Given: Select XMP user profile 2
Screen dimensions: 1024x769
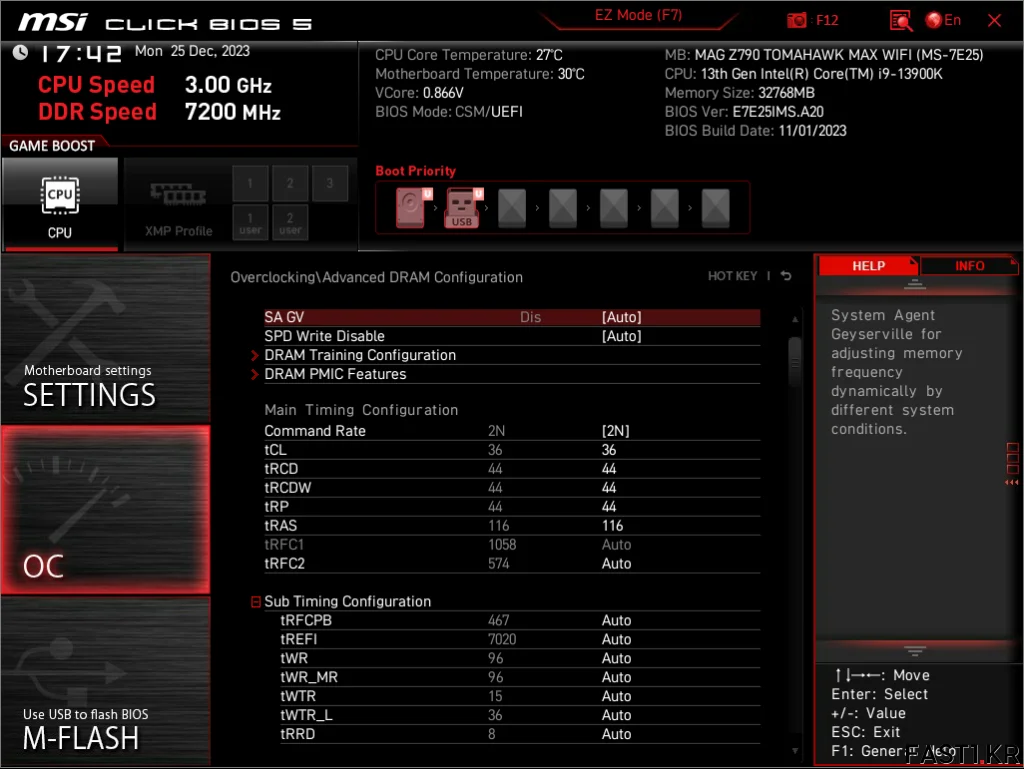Looking at the screenshot, I should 290,223.
